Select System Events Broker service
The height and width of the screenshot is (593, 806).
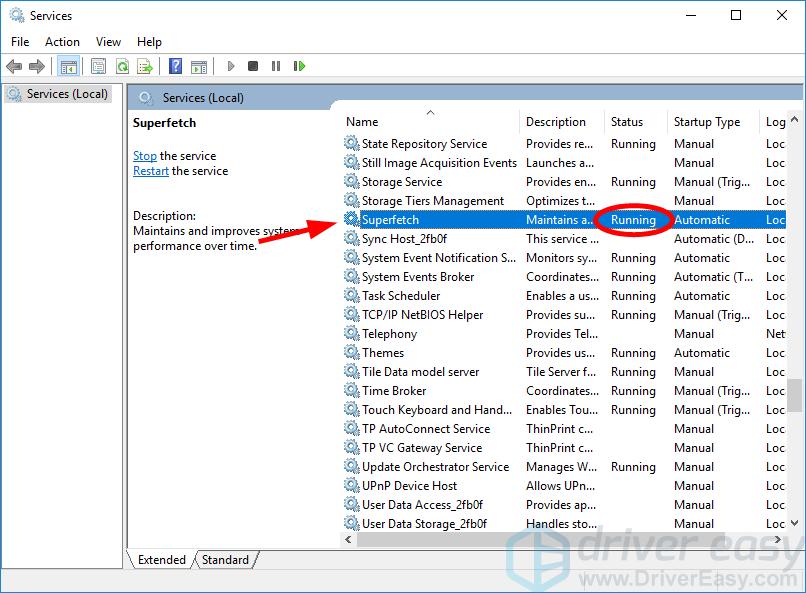(x=564, y=276)
